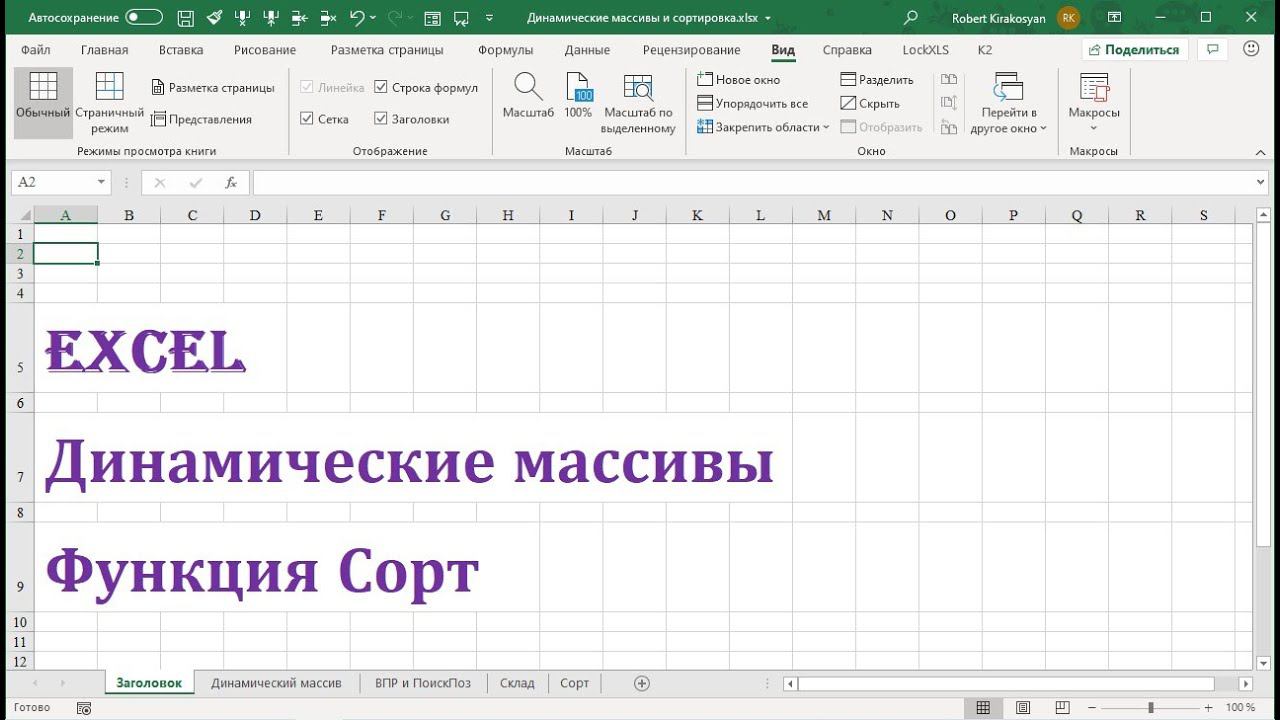
Task: Click the Разметка страницы view button
Action: [213, 87]
